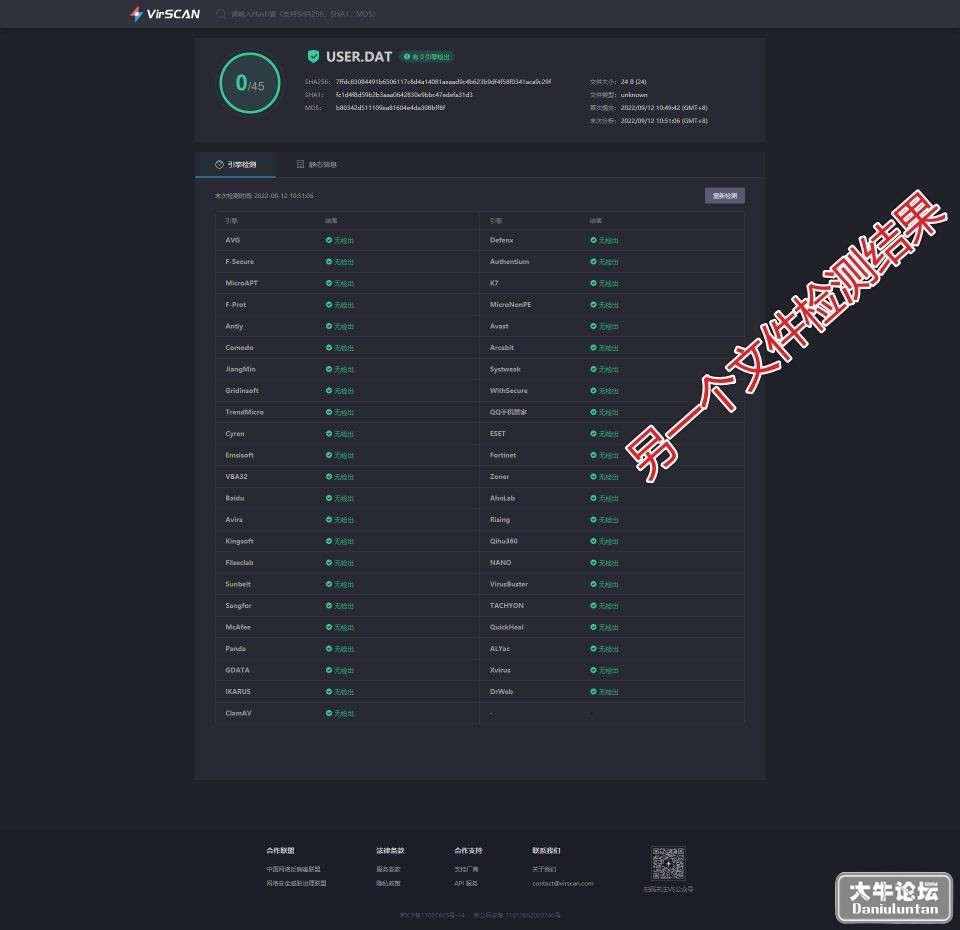Select the MD5 hash value

coord(390,108)
